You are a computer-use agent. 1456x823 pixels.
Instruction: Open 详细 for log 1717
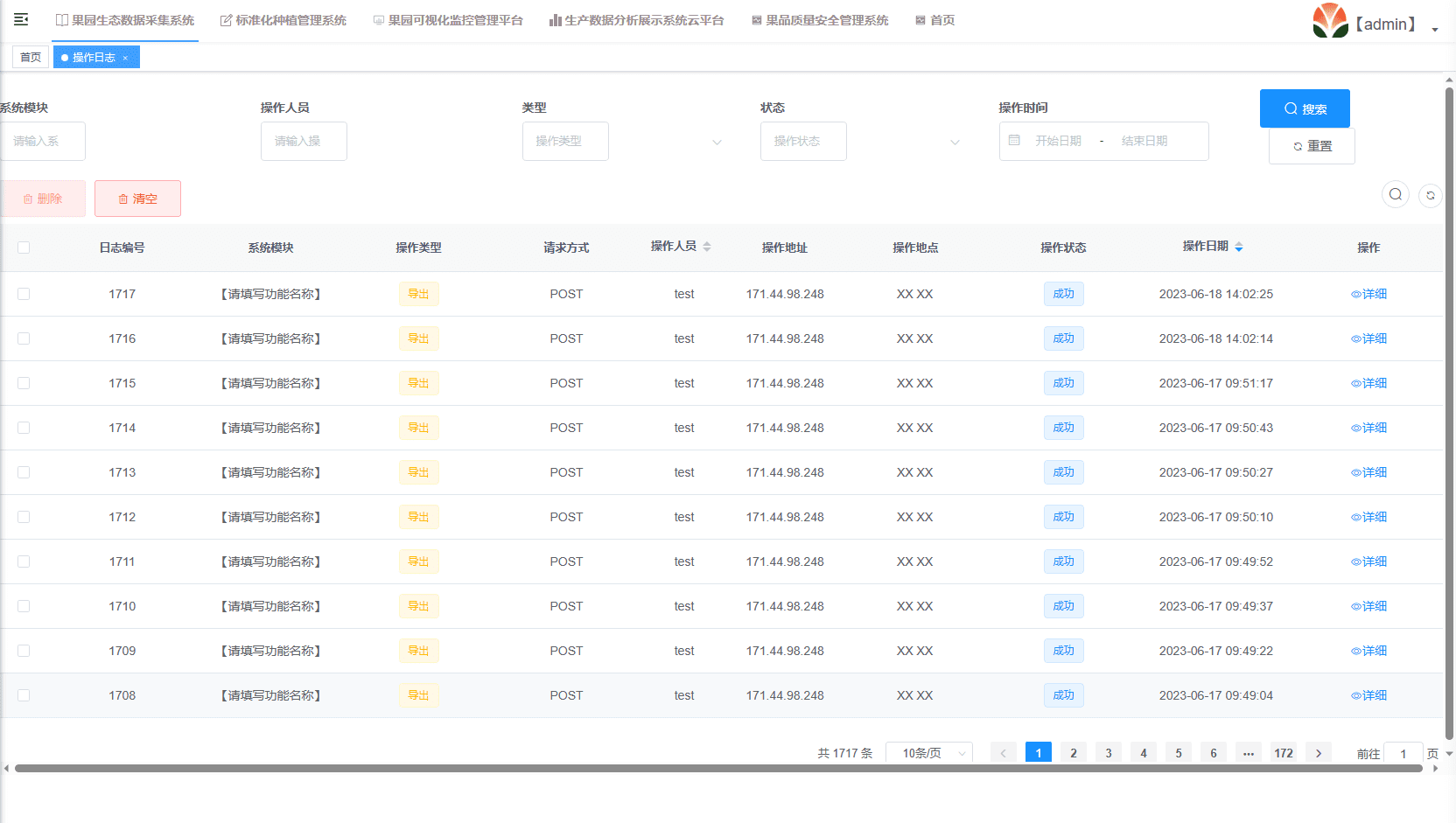(1368, 294)
